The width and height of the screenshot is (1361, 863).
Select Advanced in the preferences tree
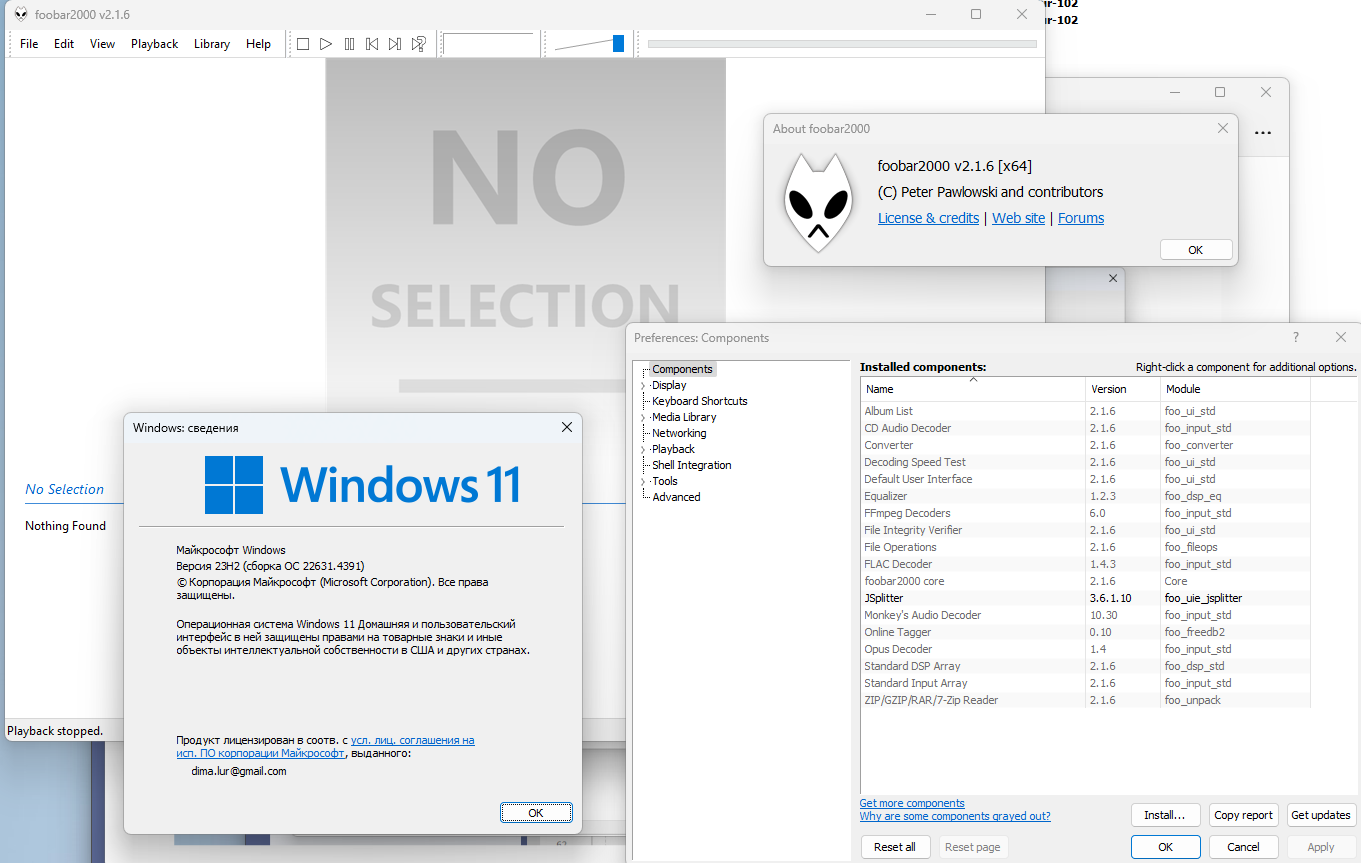pyautogui.click(x=676, y=497)
